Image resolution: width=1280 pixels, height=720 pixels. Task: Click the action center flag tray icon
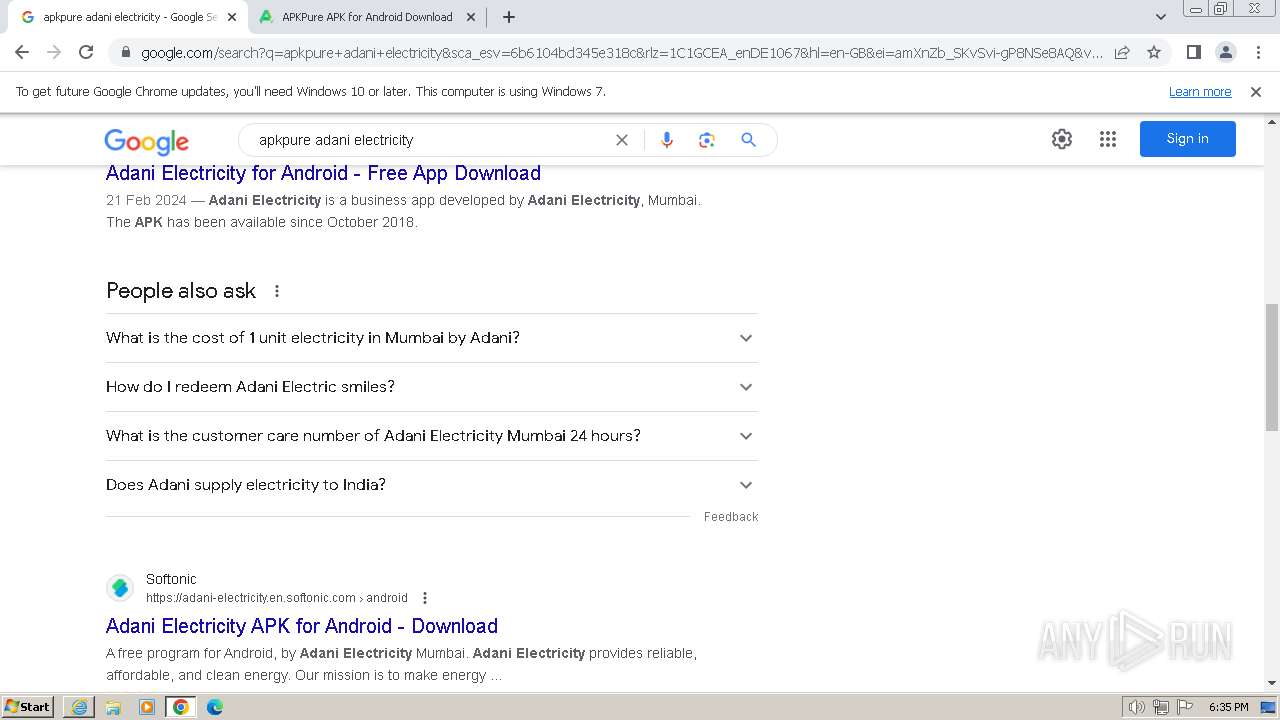(x=1186, y=707)
